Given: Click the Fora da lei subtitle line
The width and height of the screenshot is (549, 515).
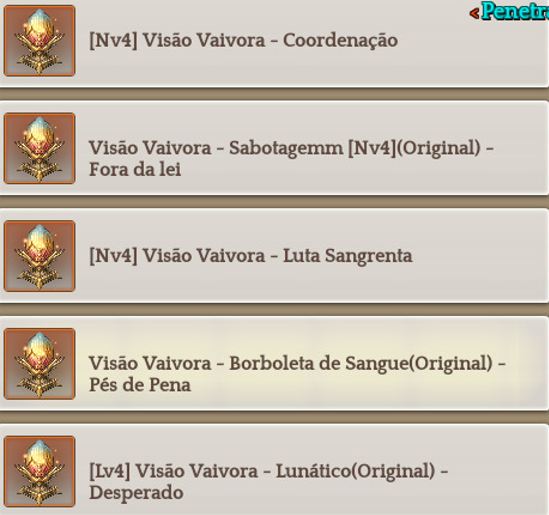Looking at the screenshot, I should point(135,169).
